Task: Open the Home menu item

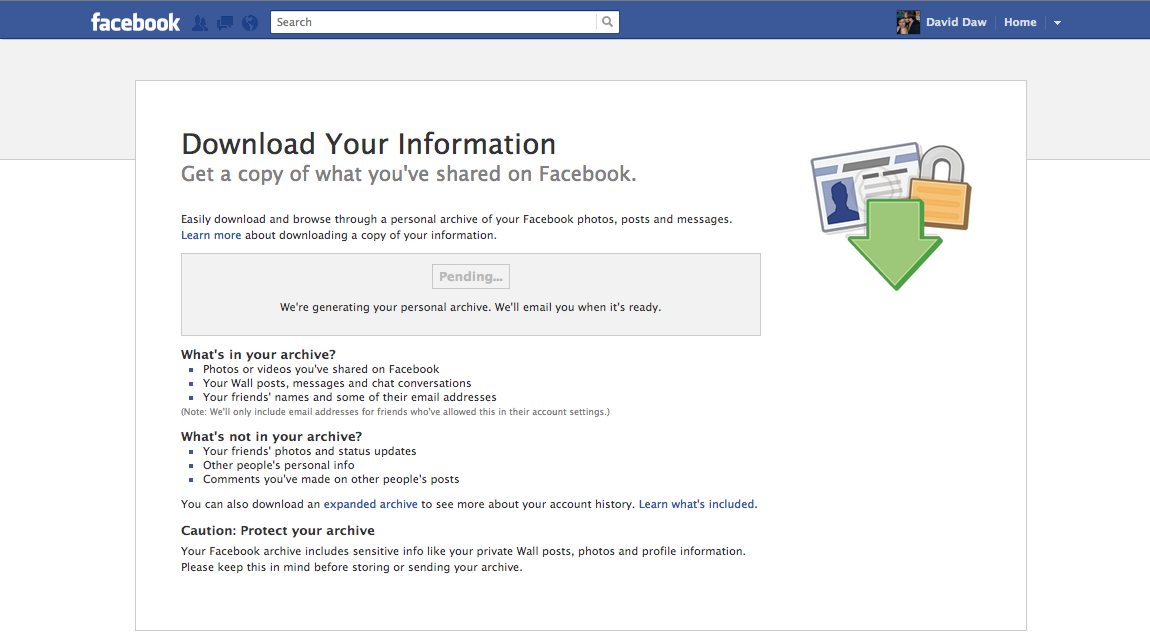Action: pyautogui.click(x=1020, y=22)
